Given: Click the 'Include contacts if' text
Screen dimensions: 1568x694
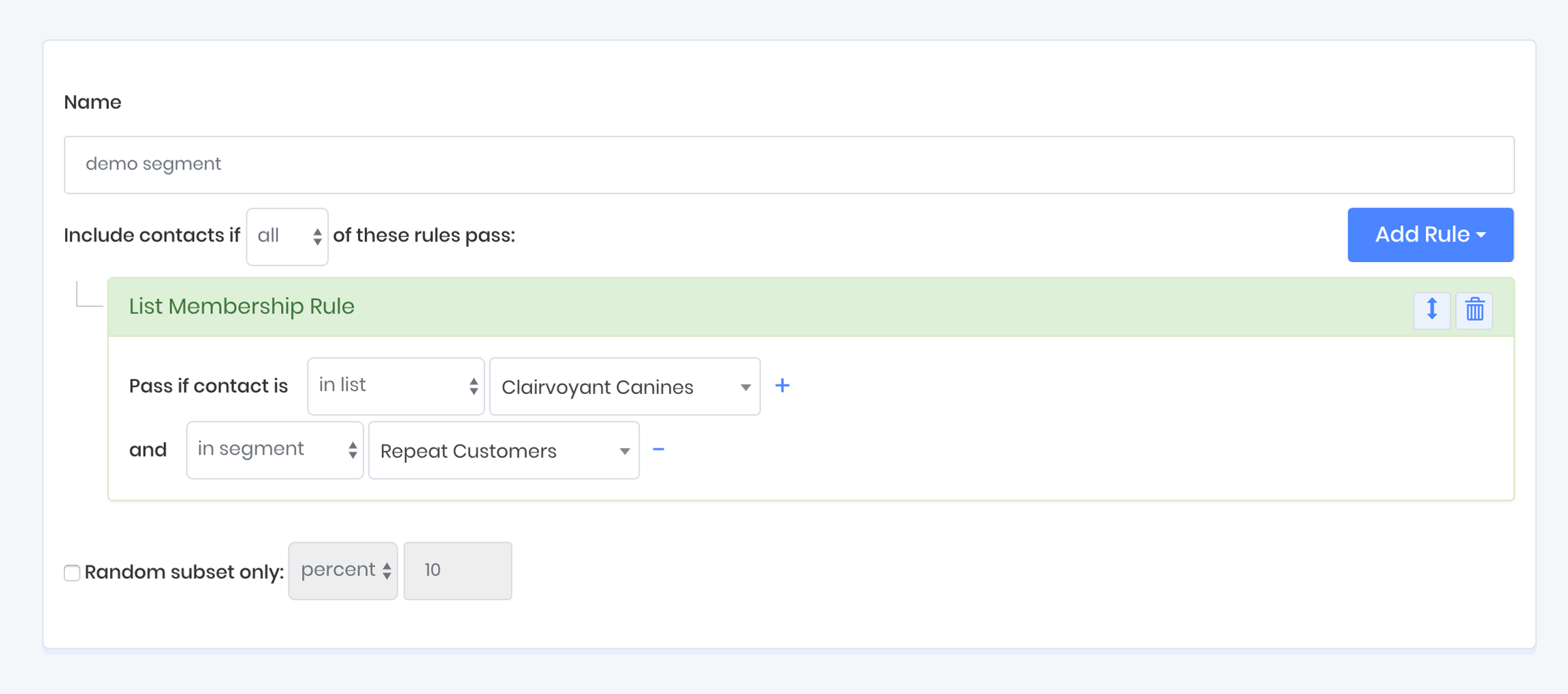Looking at the screenshot, I should pyautogui.click(x=152, y=235).
